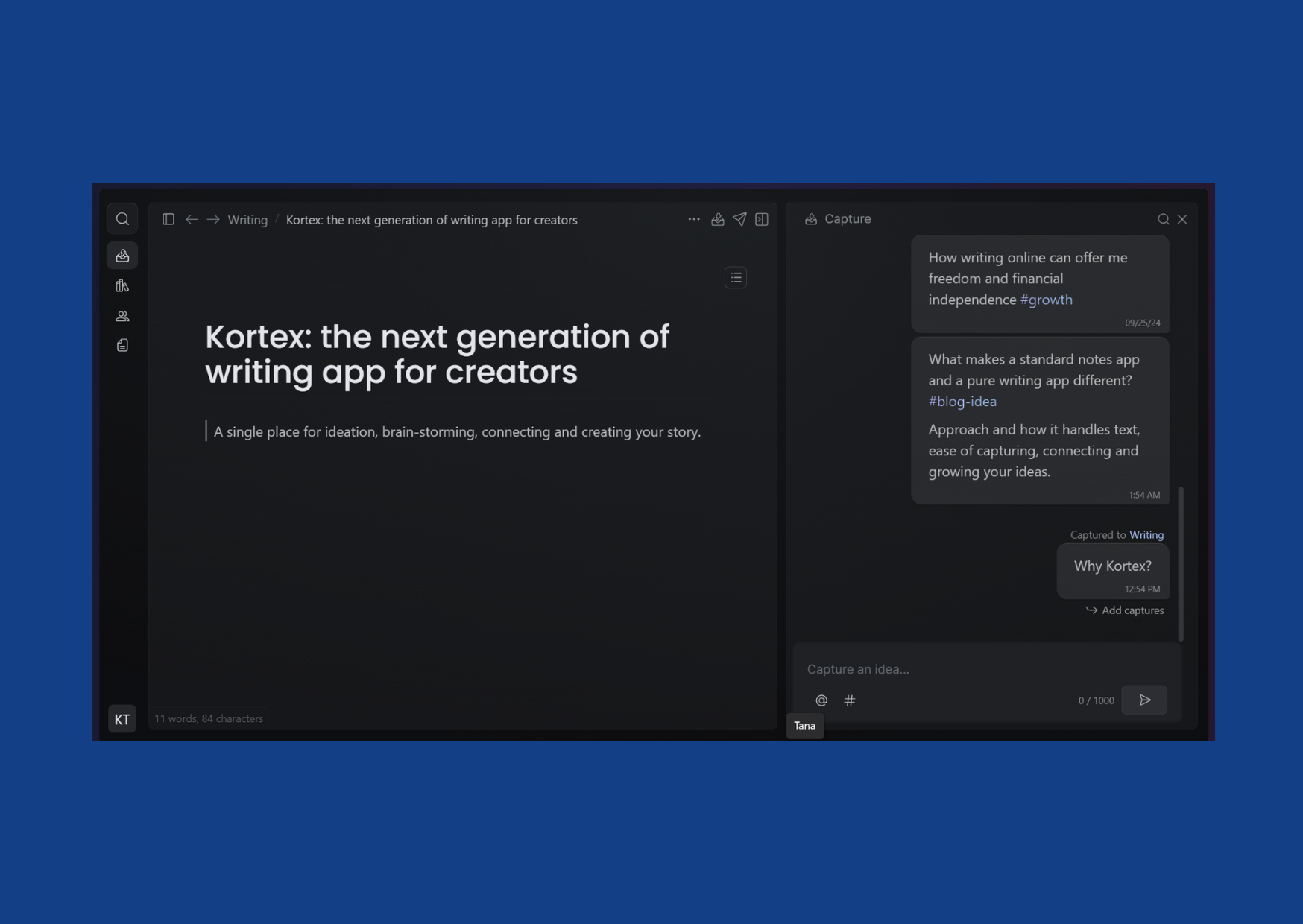Click the 12:54 PM capture timestamp
The width and height of the screenshot is (1303, 924).
tap(1142, 589)
